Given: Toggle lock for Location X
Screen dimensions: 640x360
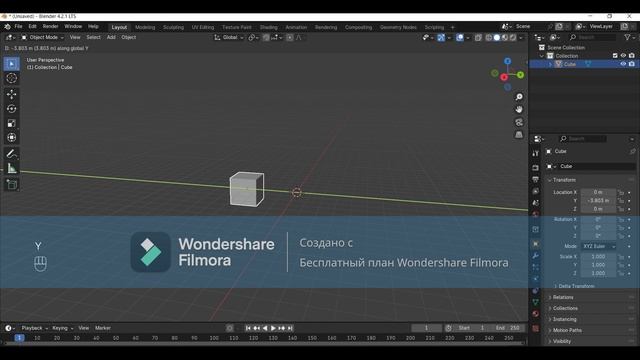Looking at the screenshot, I should pos(621,192).
